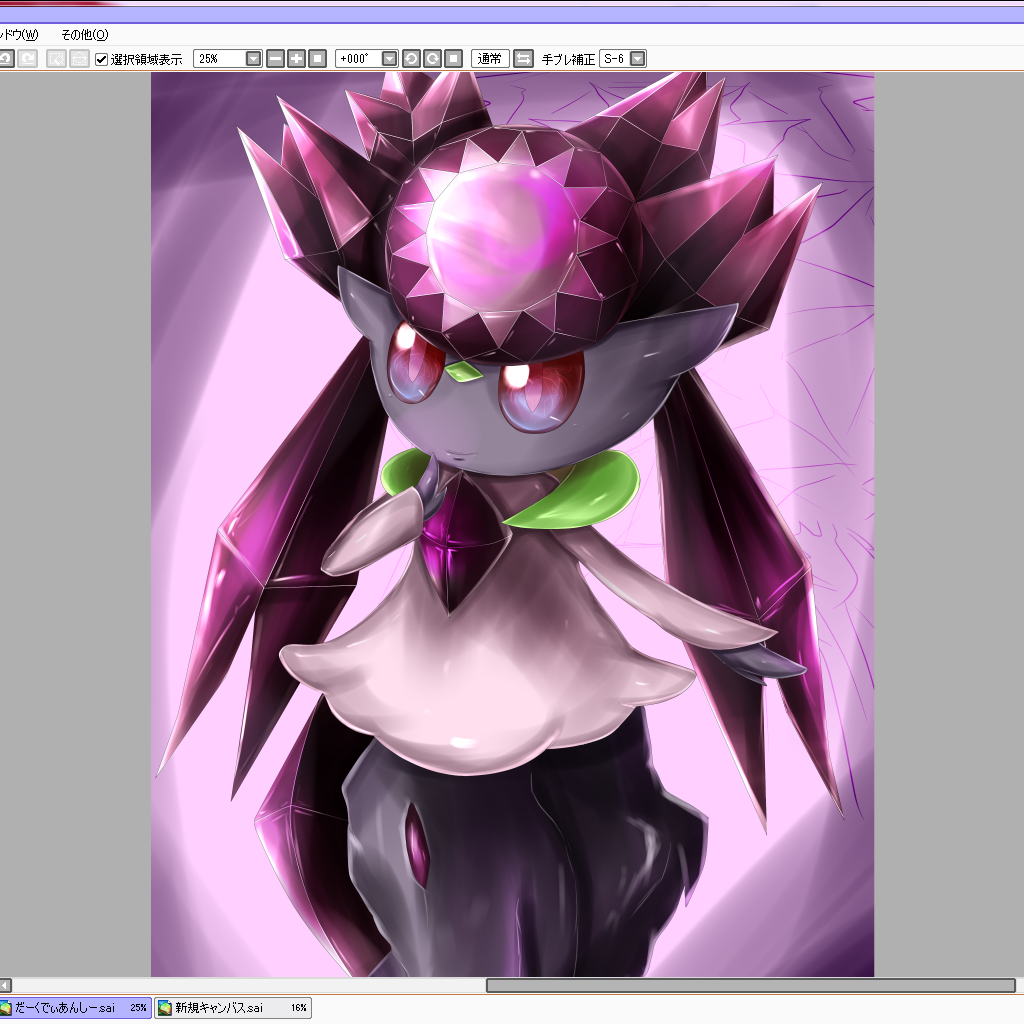
Task: Switch to the だーくでぃあんしー.sai canvas tab
Action: (x=75, y=1008)
